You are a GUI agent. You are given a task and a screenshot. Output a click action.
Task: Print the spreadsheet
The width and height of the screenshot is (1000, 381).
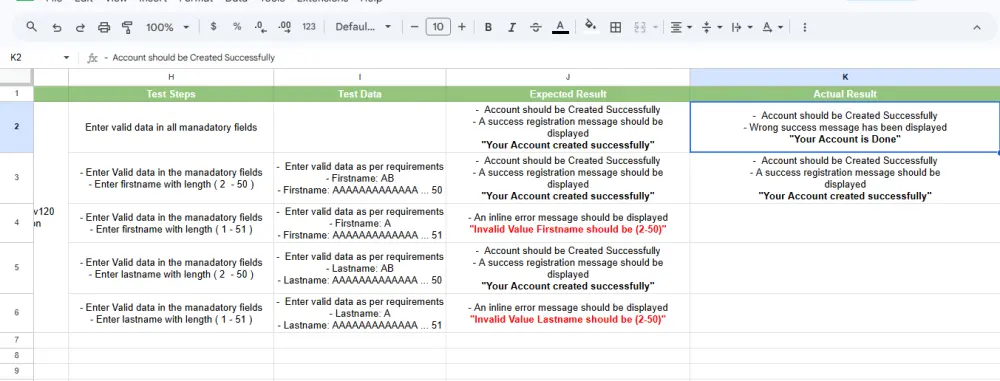click(x=104, y=27)
